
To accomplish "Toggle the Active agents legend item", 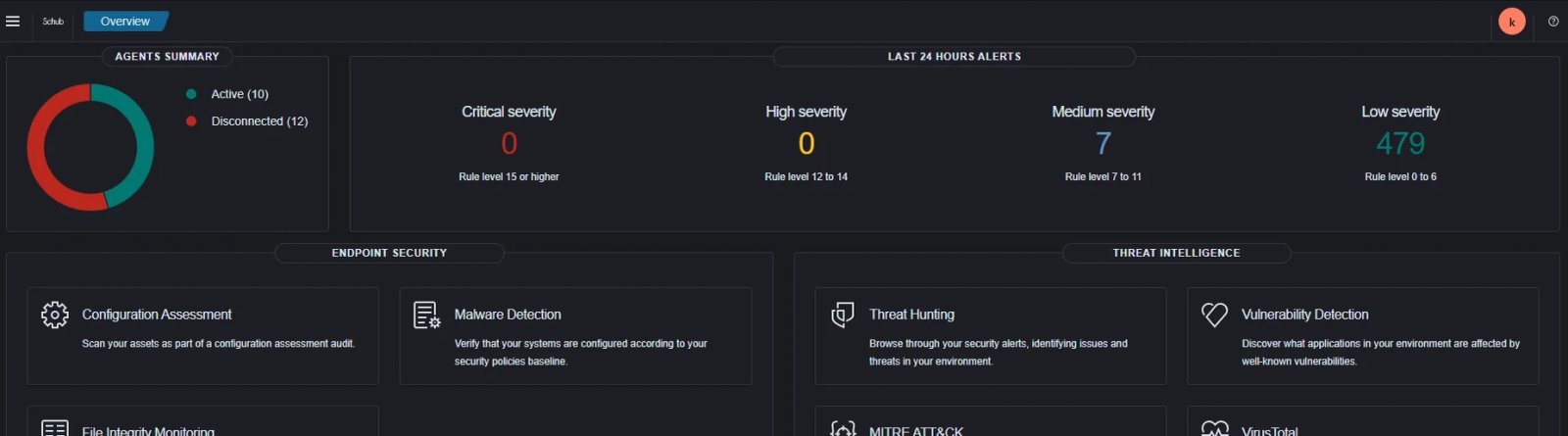I will 239,94.
